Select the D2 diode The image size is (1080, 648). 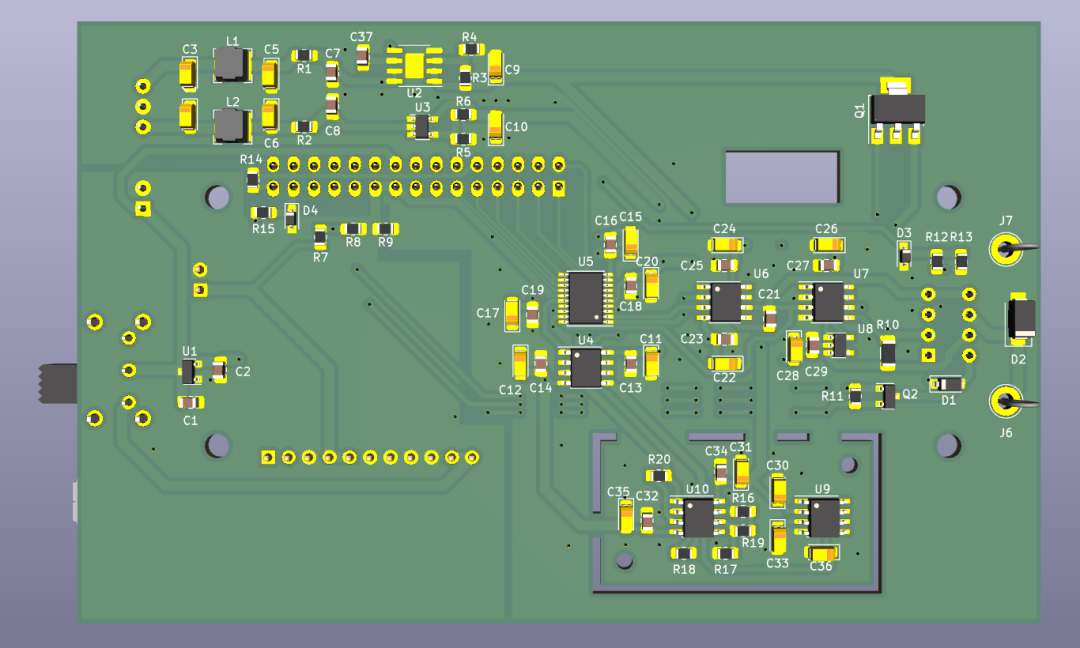1021,319
